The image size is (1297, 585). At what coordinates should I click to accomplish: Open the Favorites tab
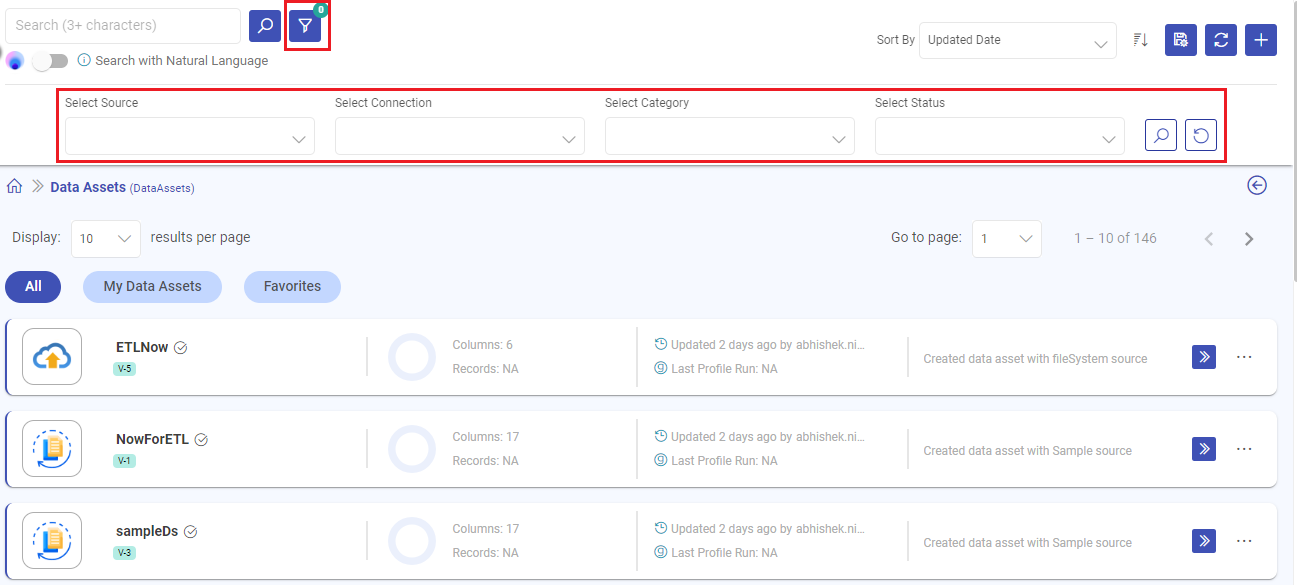(x=292, y=287)
